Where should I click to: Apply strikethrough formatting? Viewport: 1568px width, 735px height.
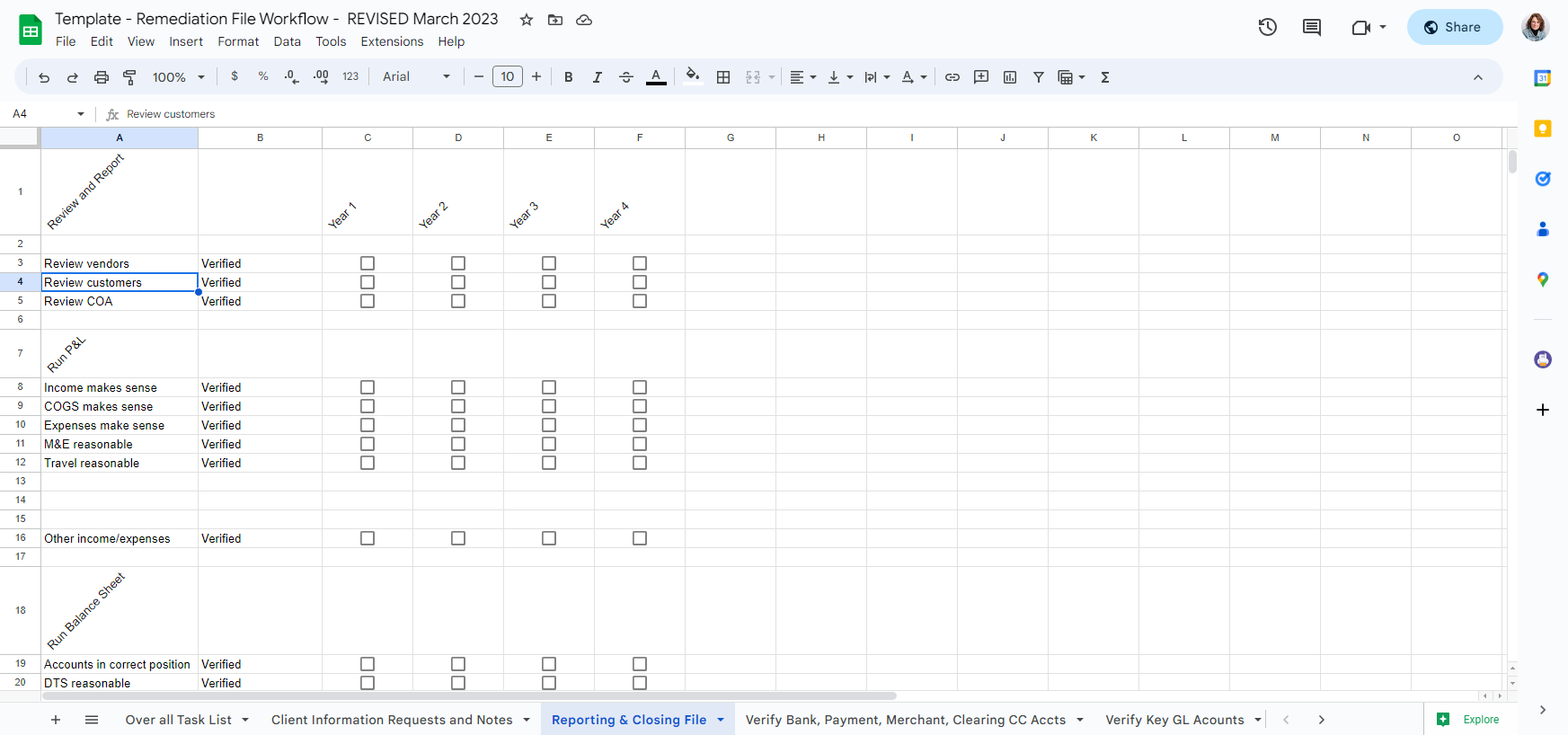coord(626,77)
